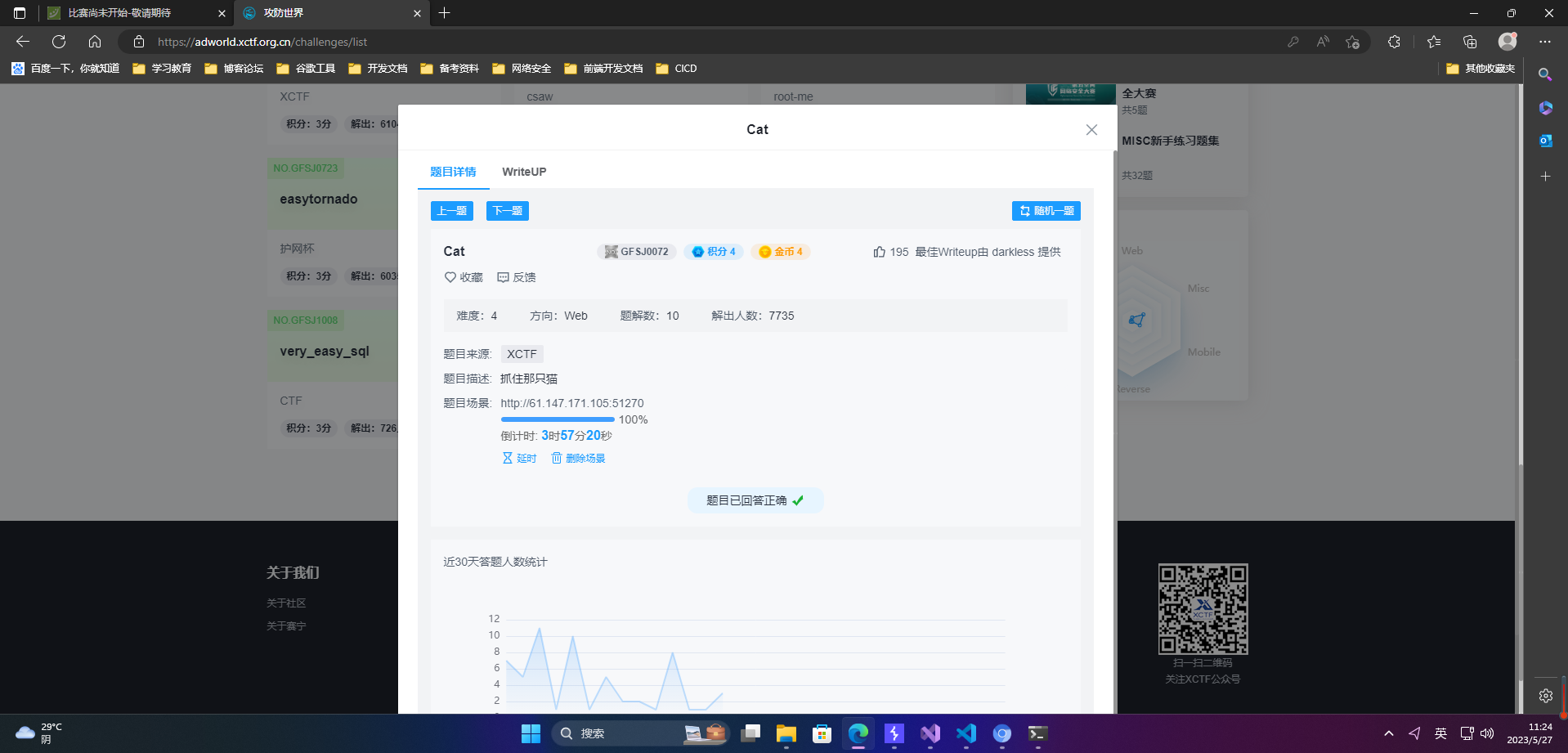Open browser extensions puzzle icon
This screenshot has height=753, width=1568.
1395,42
